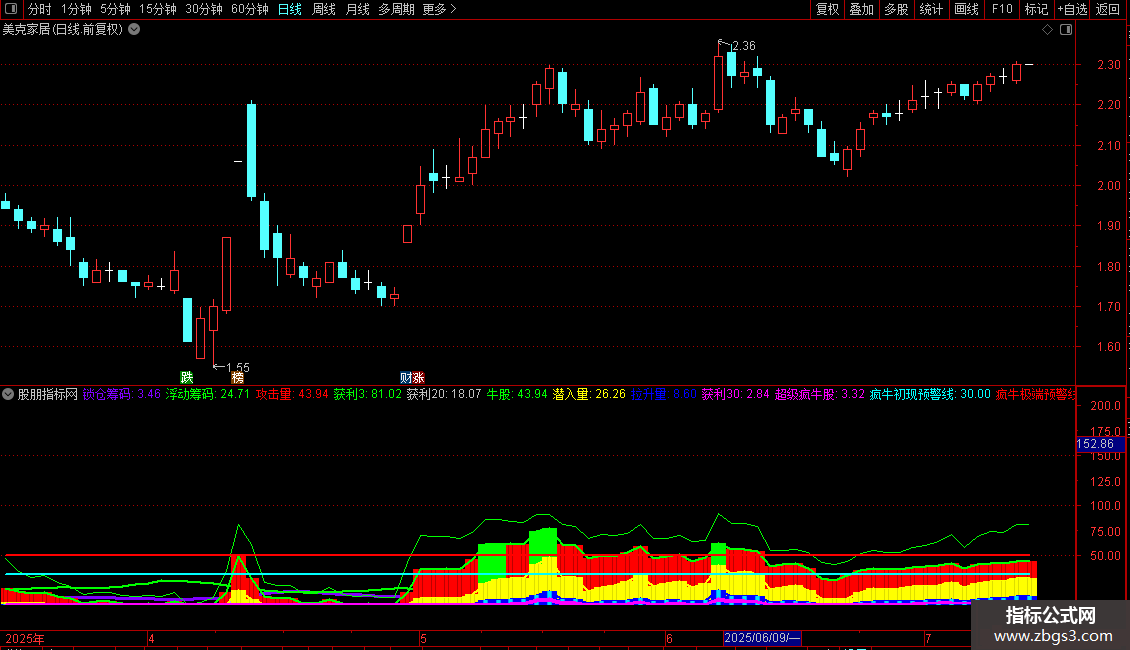Screen dimensions: 1130x650
Task: Toggle the left sidebar panel icon
Action: pyautogui.click(x=11, y=9)
